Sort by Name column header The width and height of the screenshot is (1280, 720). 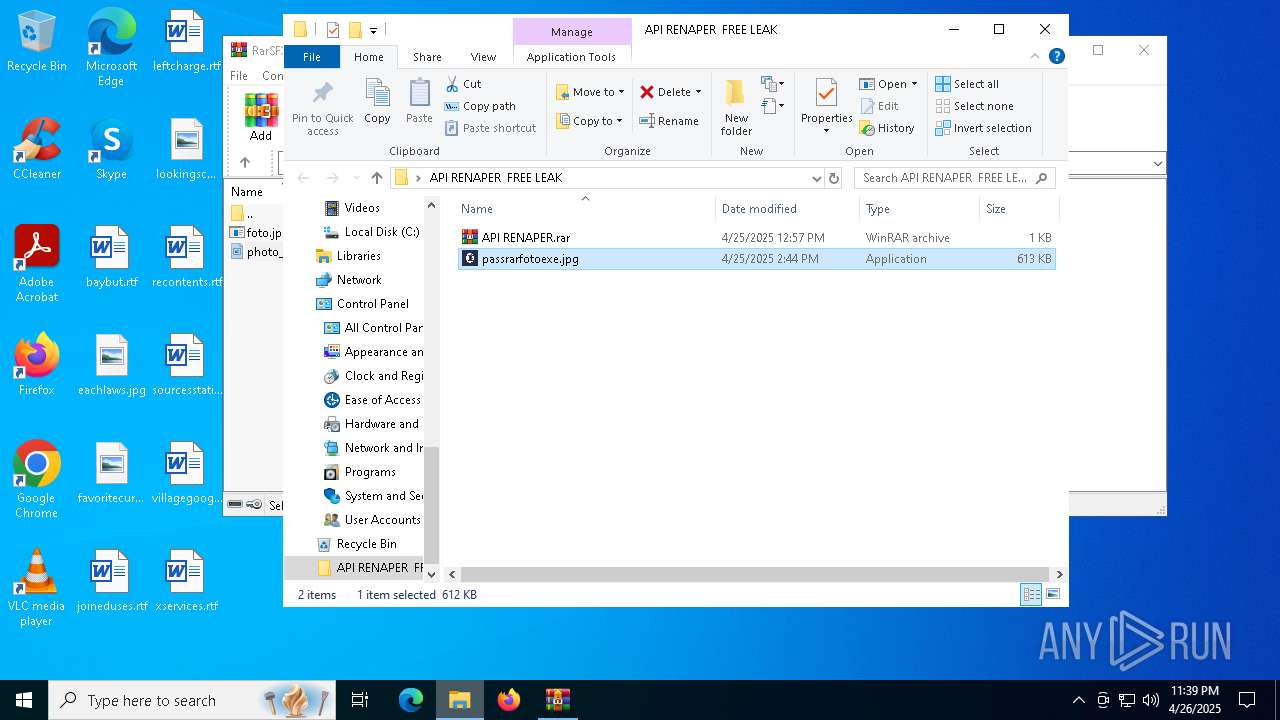pos(585,208)
